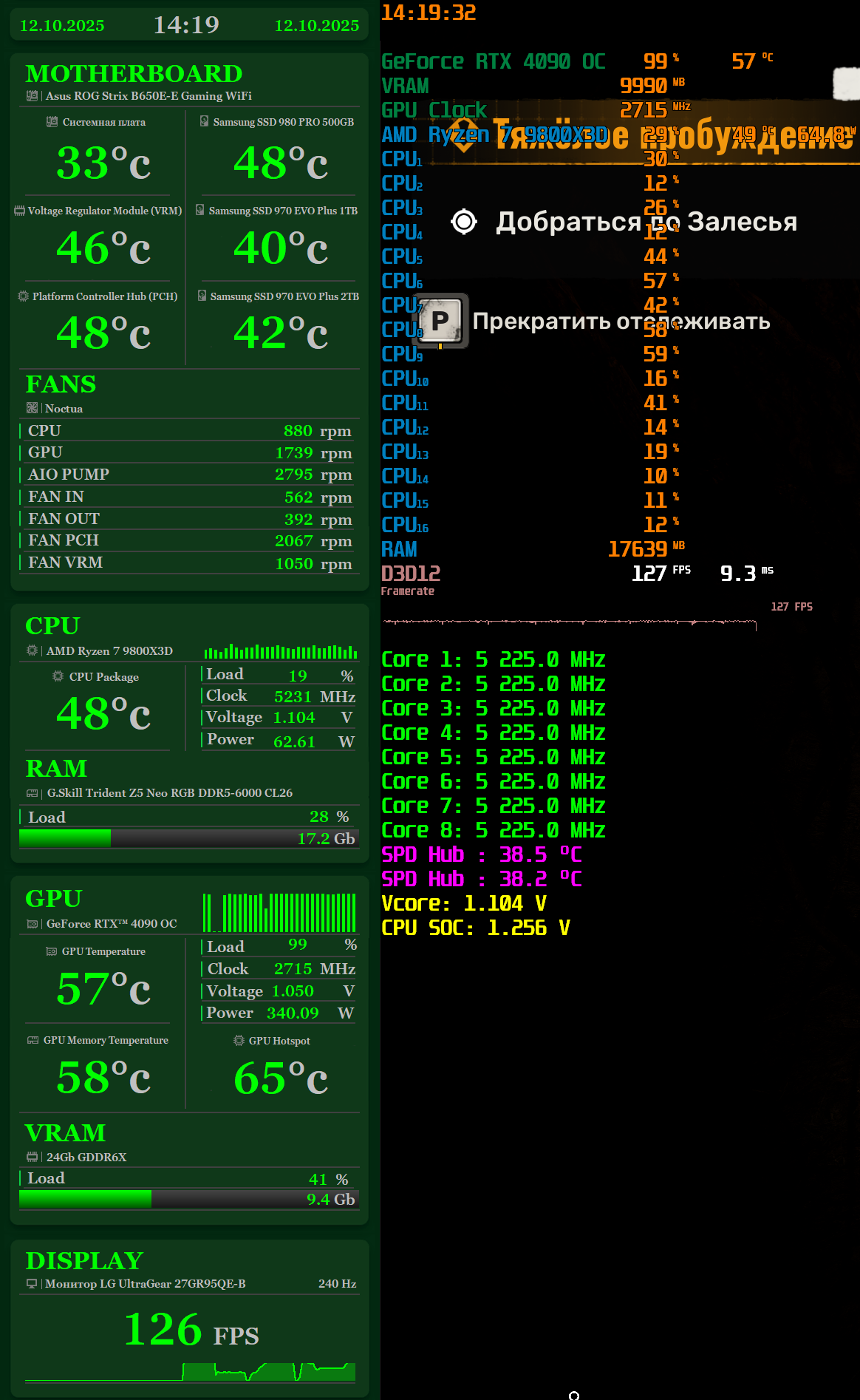Click the RAM load progress bar

[189, 838]
